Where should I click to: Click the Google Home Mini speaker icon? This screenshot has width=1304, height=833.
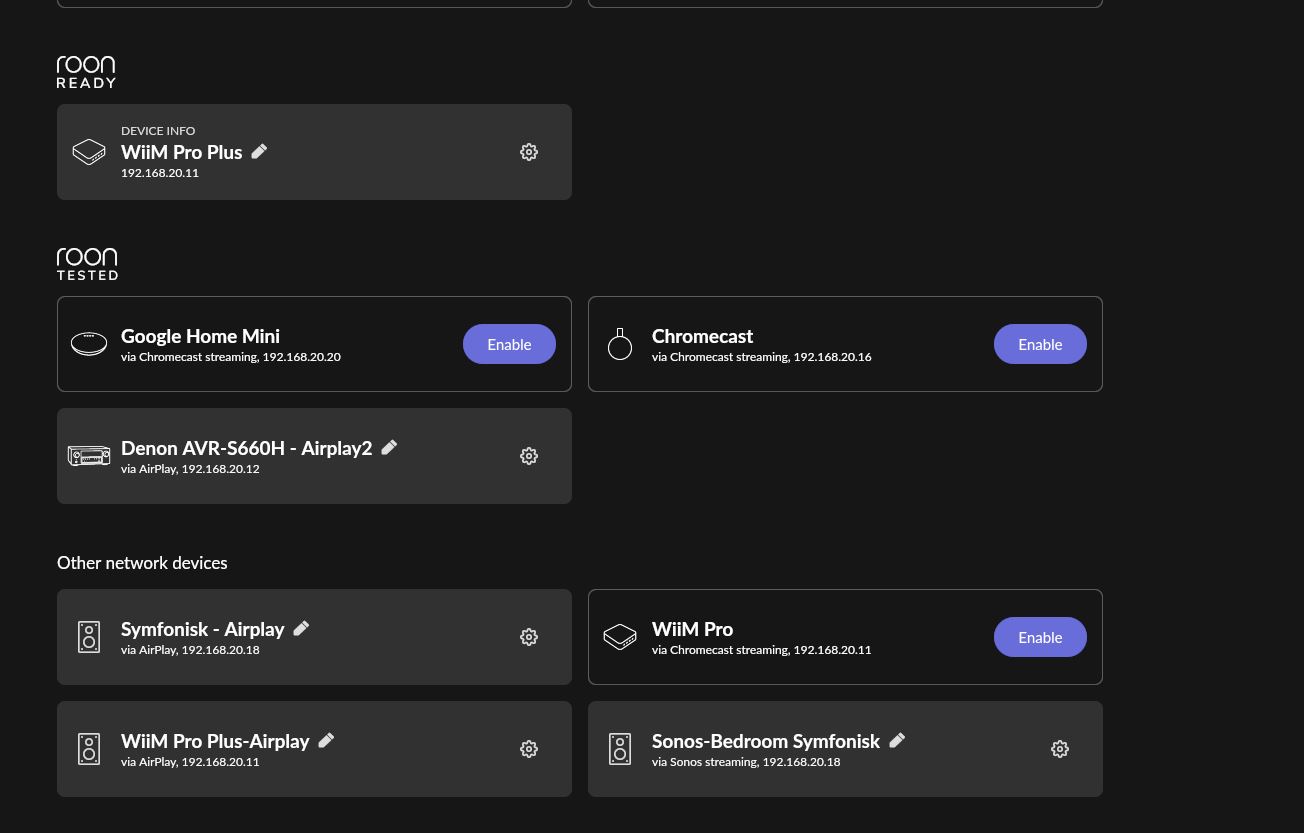click(x=89, y=344)
